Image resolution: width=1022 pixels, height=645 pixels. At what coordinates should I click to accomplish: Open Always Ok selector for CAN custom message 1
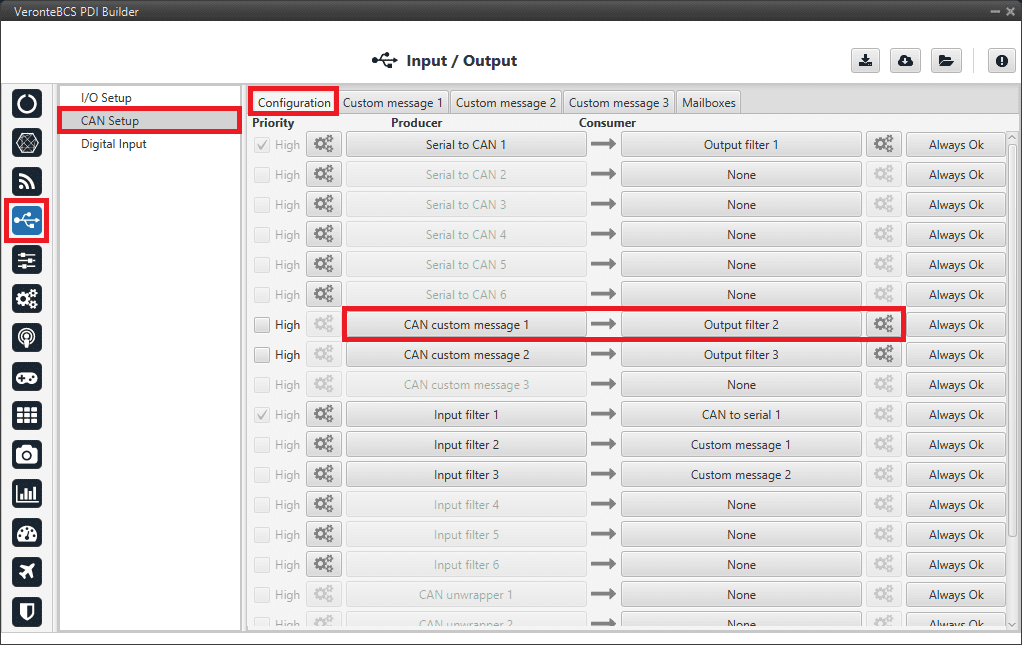tap(956, 324)
